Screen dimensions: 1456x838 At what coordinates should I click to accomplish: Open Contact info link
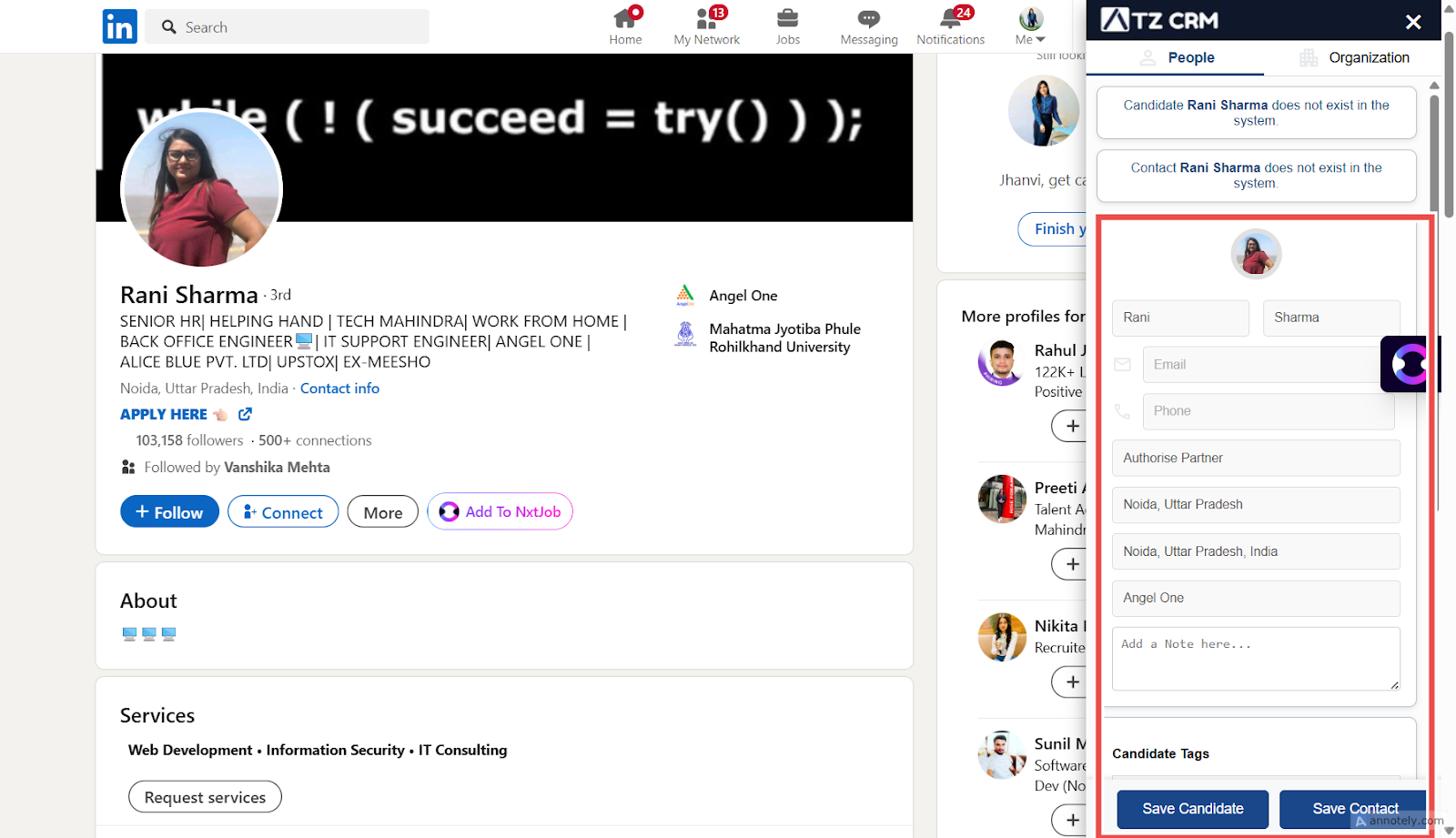pos(339,389)
